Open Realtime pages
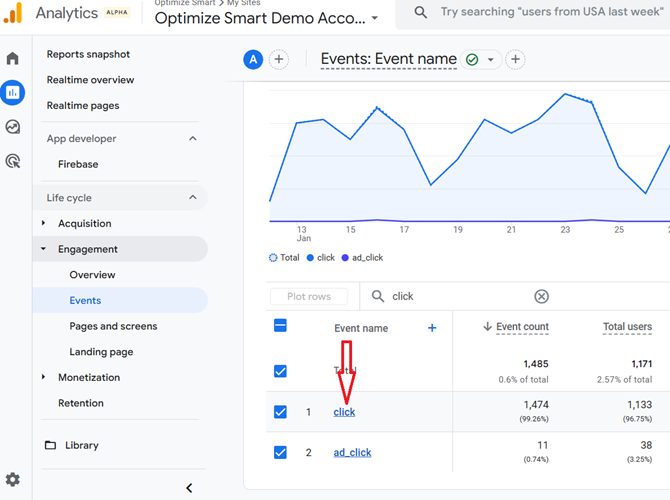 83,106
